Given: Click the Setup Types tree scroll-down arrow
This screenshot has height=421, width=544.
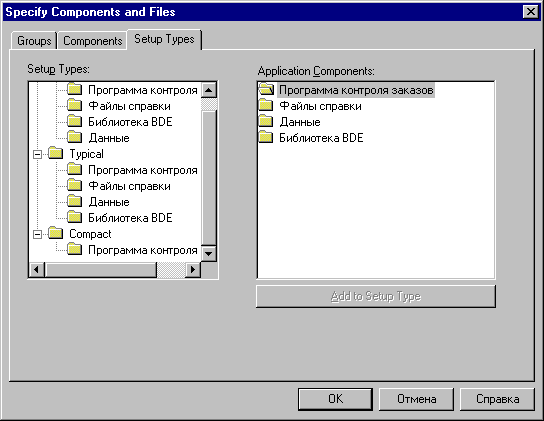Looking at the screenshot, I should click(x=209, y=253).
